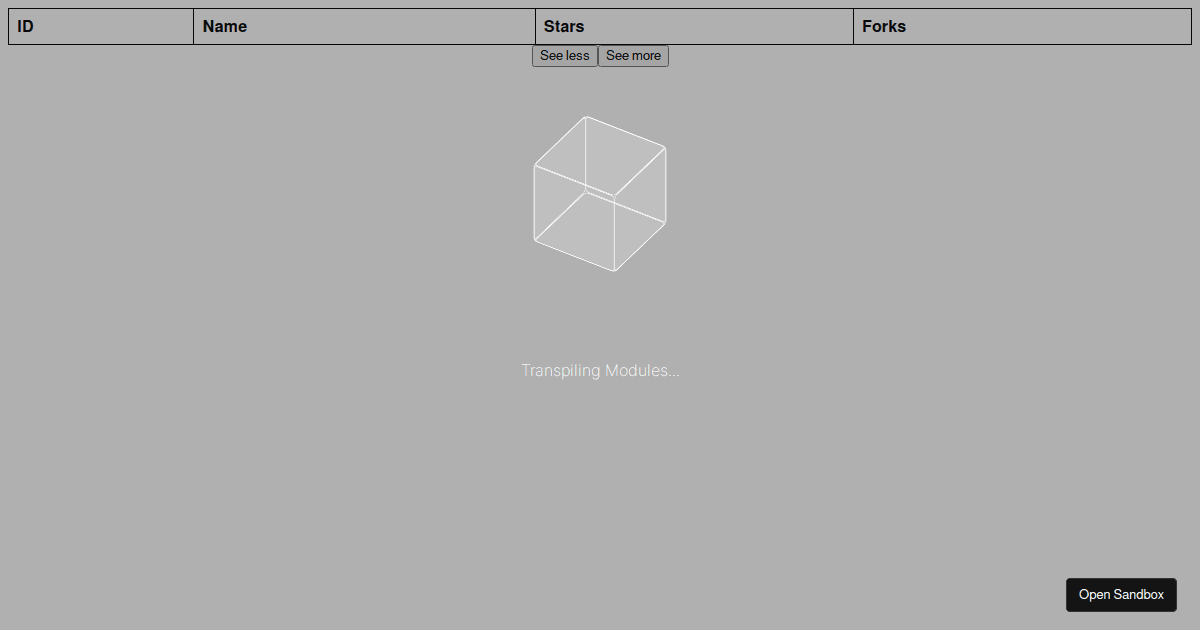Sort repositories by the Forks header
This screenshot has height=630, width=1200.
coord(1022,26)
